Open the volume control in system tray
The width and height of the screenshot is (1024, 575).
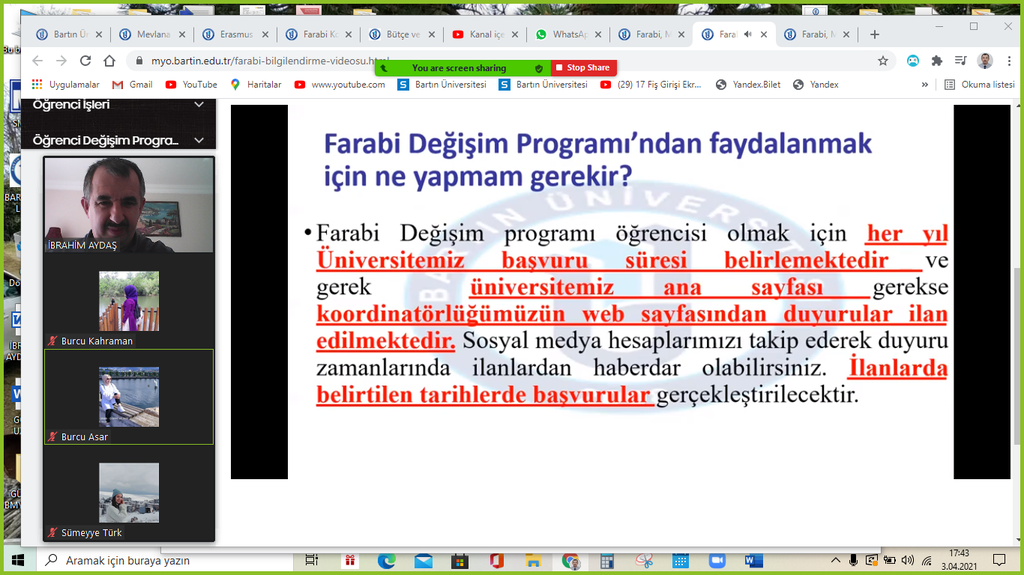(x=908, y=560)
